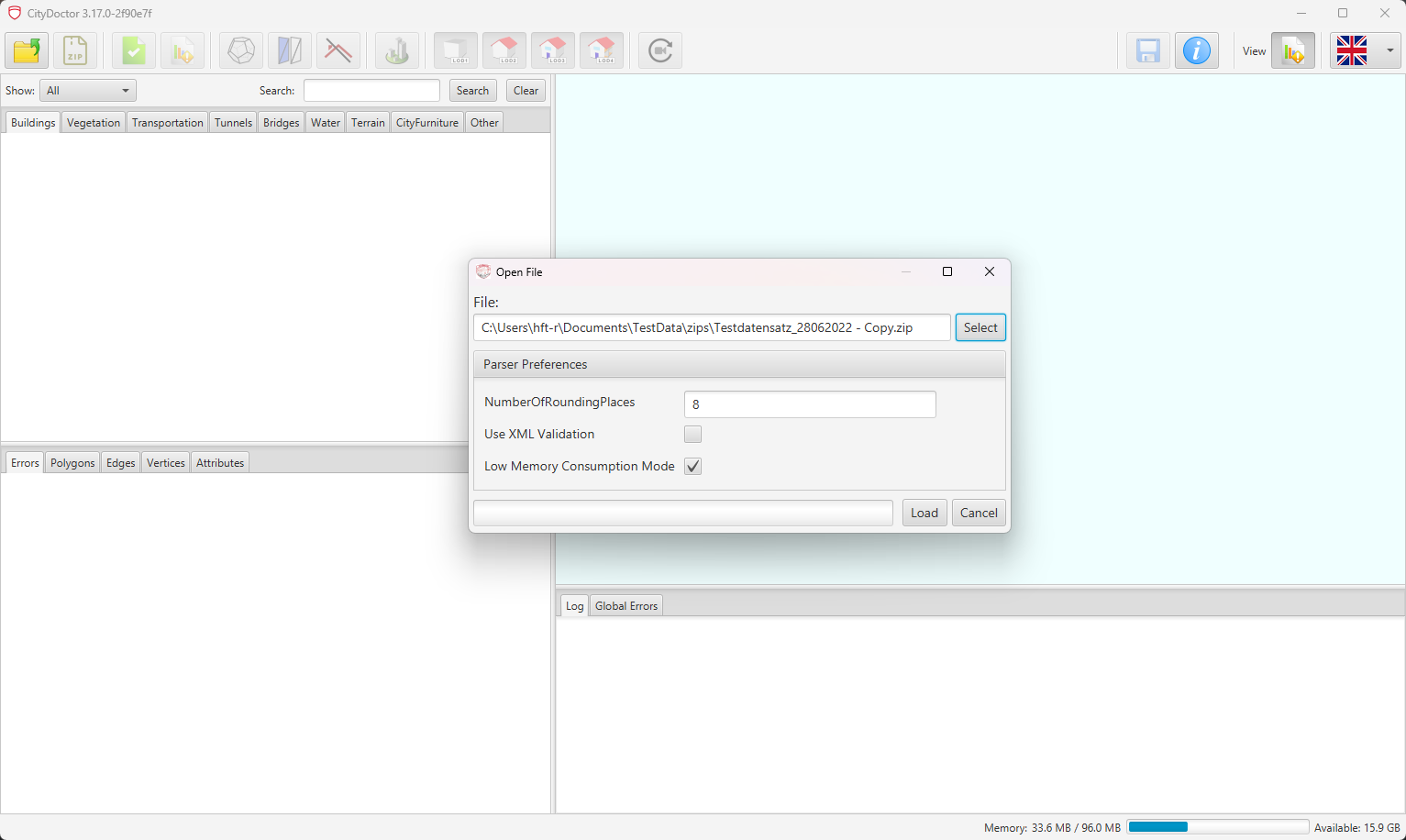1406x840 pixels.
Task: Click the View chart toggle button
Action: tap(1293, 50)
